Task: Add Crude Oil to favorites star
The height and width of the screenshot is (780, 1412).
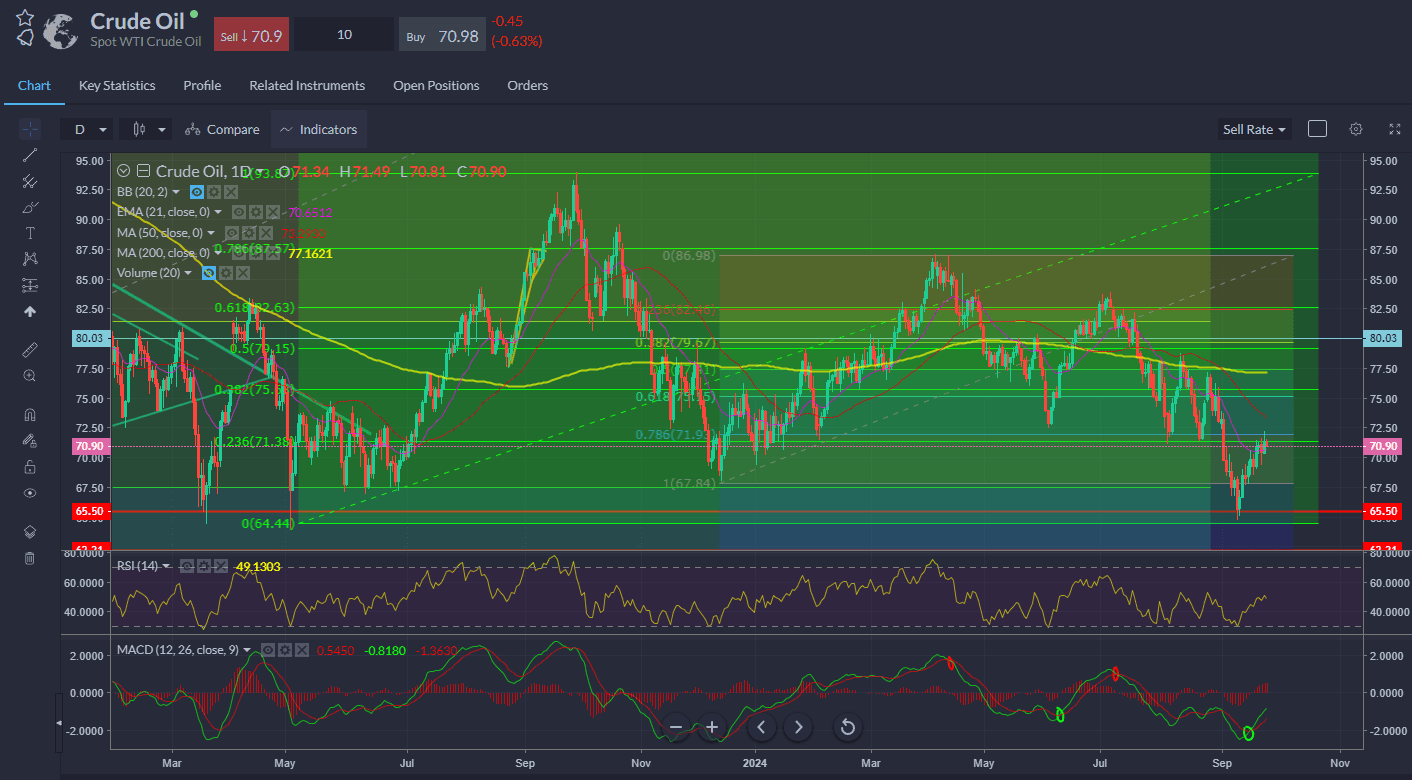Action: pos(25,18)
